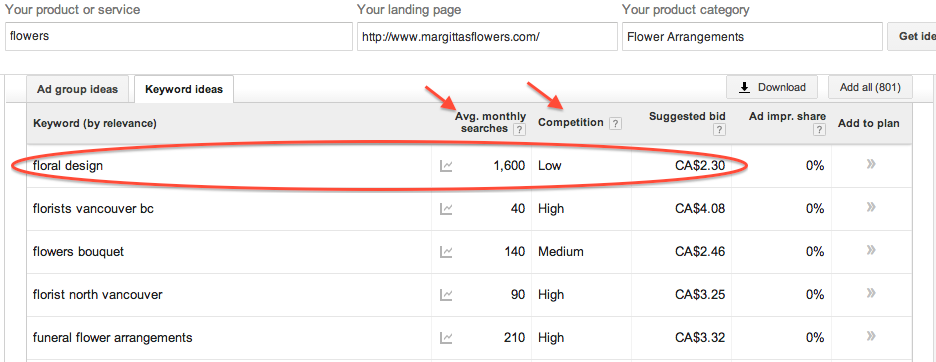Screen dimensions: 936x362
Task: Switch to Ad group ideas tab
Action: coord(78,89)
